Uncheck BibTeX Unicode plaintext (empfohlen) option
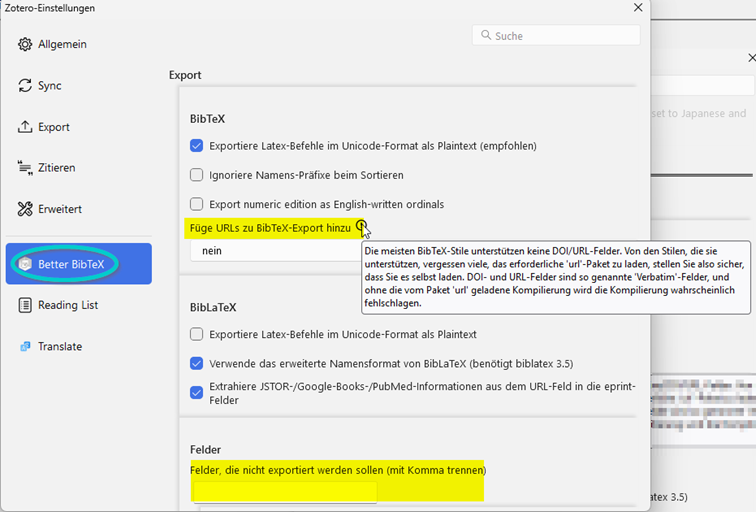Viewport: 756px width, 512px height. coord(196,146)
